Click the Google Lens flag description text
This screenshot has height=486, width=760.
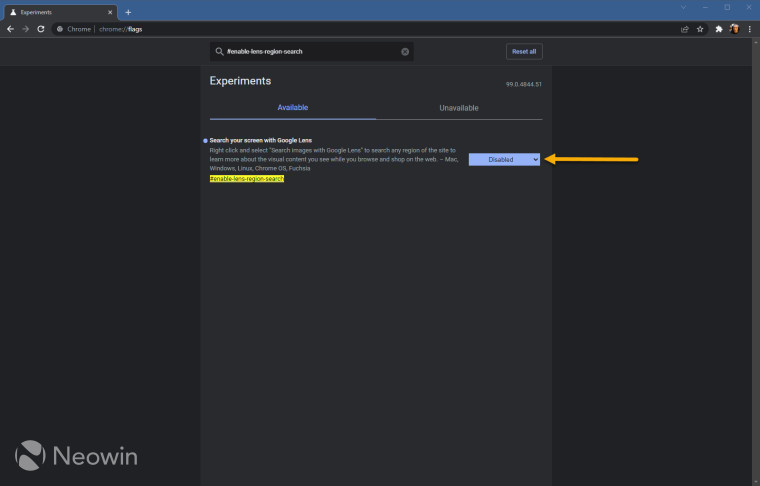click(x=333, y=159)
